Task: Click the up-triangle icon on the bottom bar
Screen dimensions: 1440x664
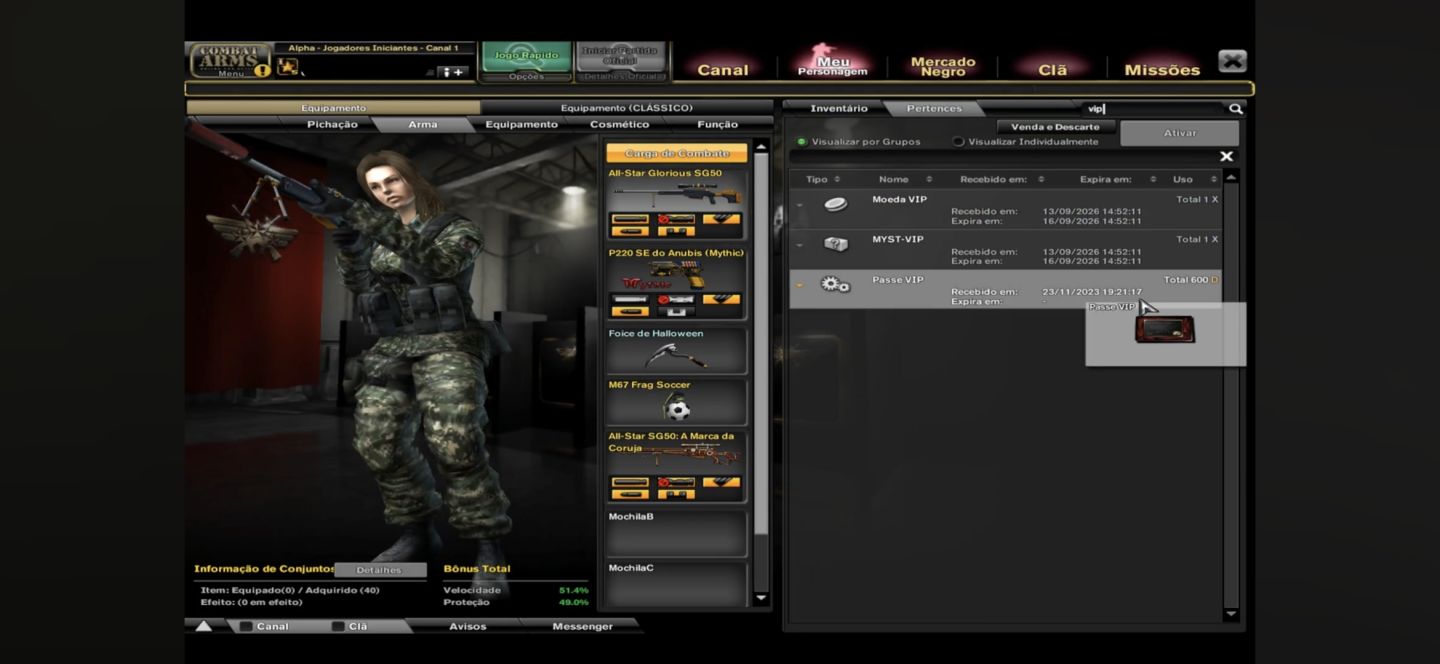Action: tap(203, 627)
